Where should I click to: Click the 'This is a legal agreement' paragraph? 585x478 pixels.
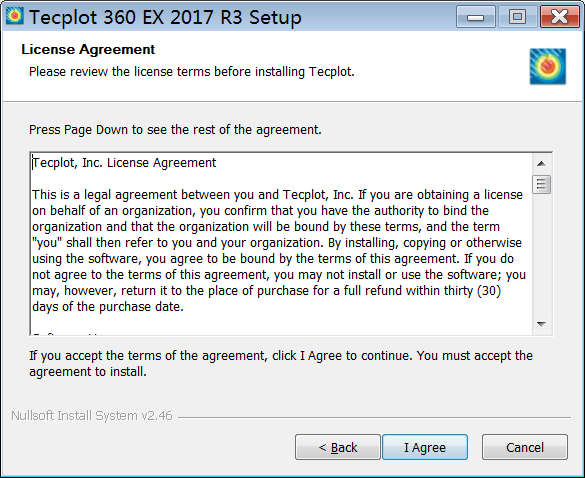click(279, 251)
